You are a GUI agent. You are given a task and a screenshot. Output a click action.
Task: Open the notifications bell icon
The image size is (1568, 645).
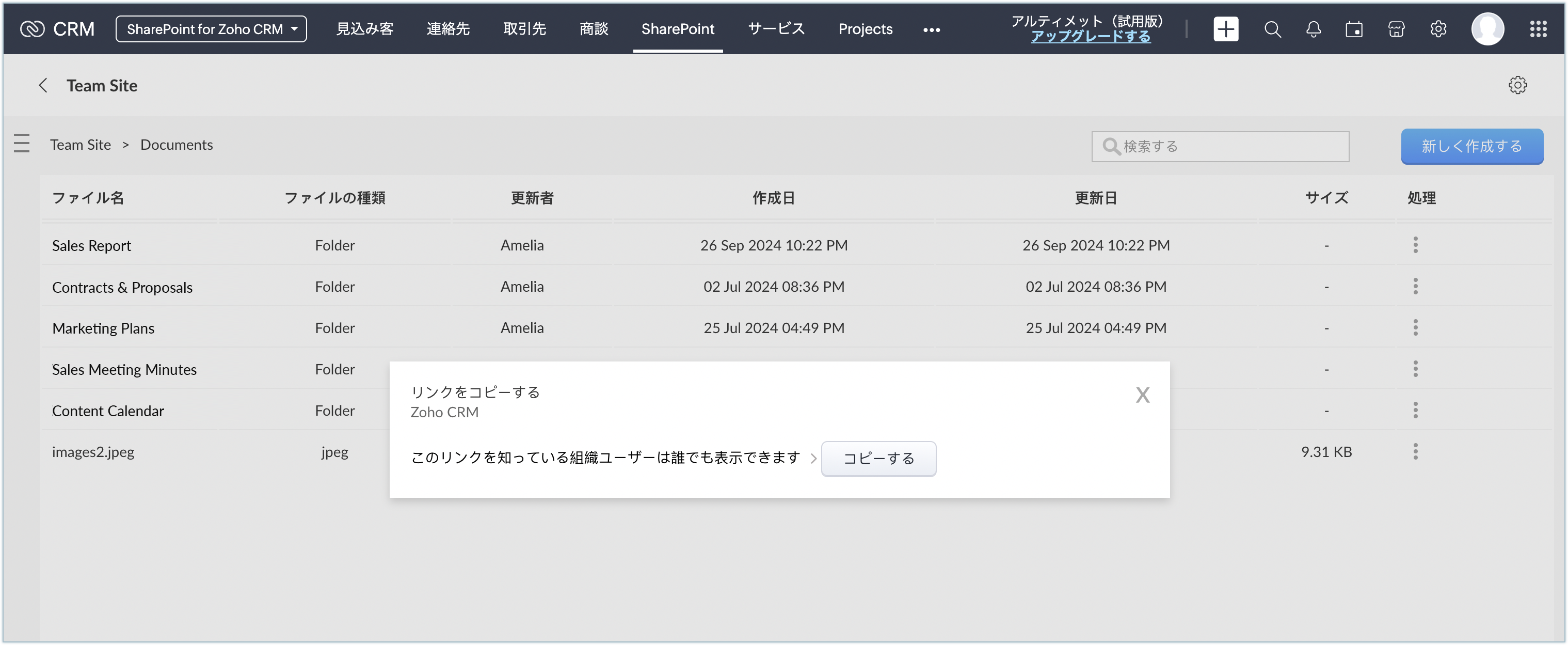1314,29
